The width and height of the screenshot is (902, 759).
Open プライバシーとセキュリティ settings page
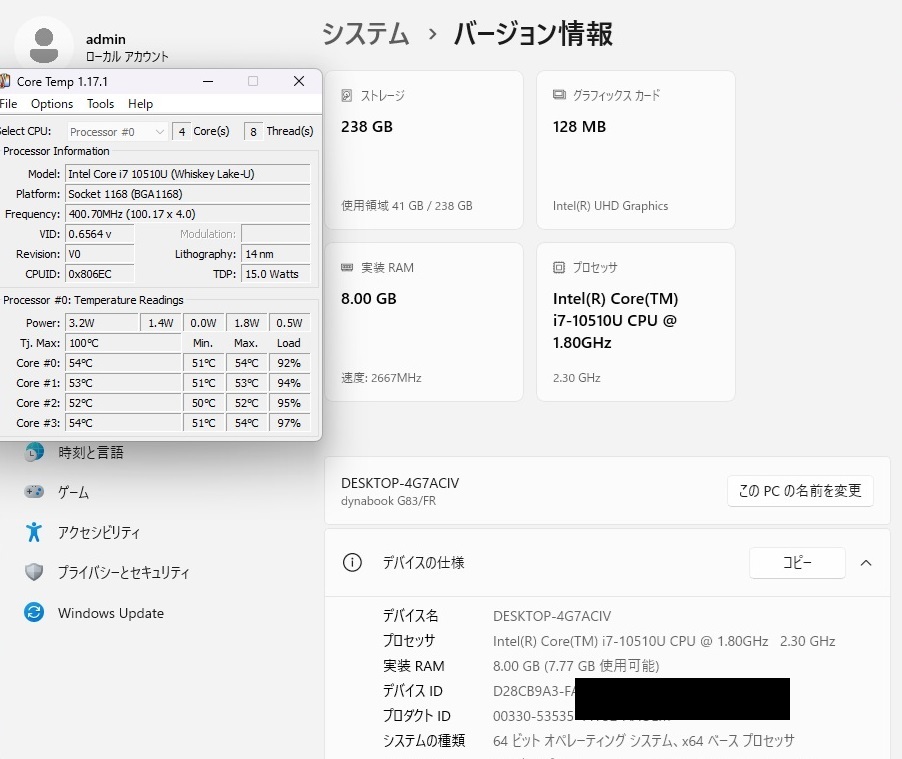pos(123,572)
